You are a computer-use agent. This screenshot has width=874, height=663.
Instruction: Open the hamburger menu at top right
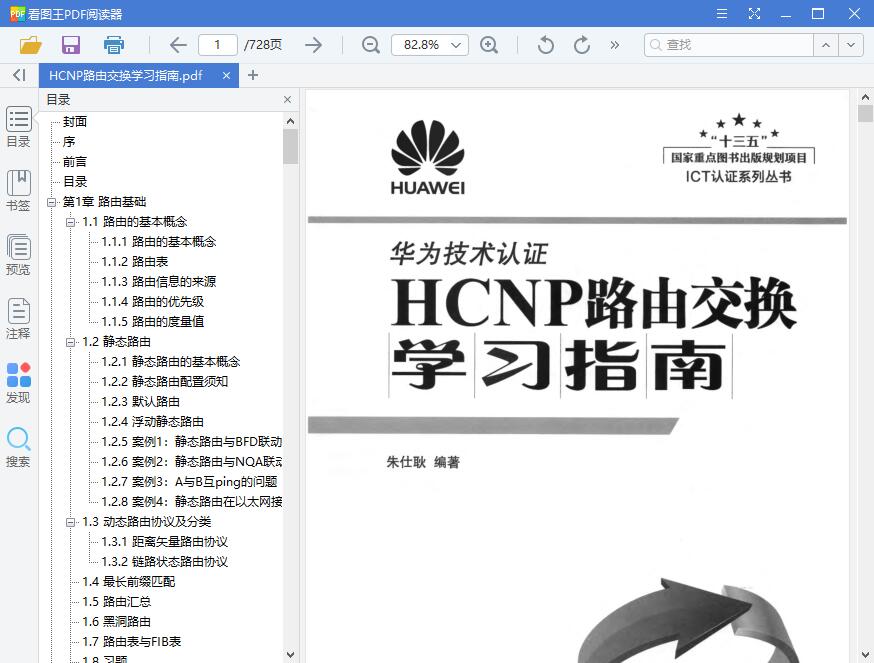[x=721, y=14]
